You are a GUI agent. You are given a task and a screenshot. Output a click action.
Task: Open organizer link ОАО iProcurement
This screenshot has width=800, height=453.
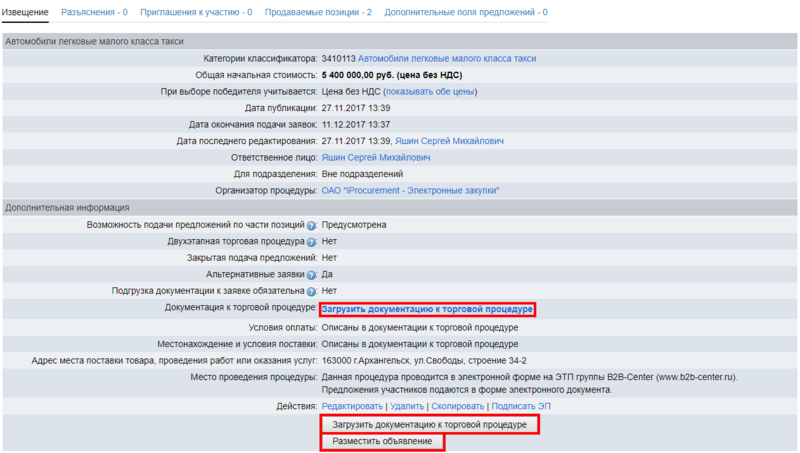tap(410, 190)
